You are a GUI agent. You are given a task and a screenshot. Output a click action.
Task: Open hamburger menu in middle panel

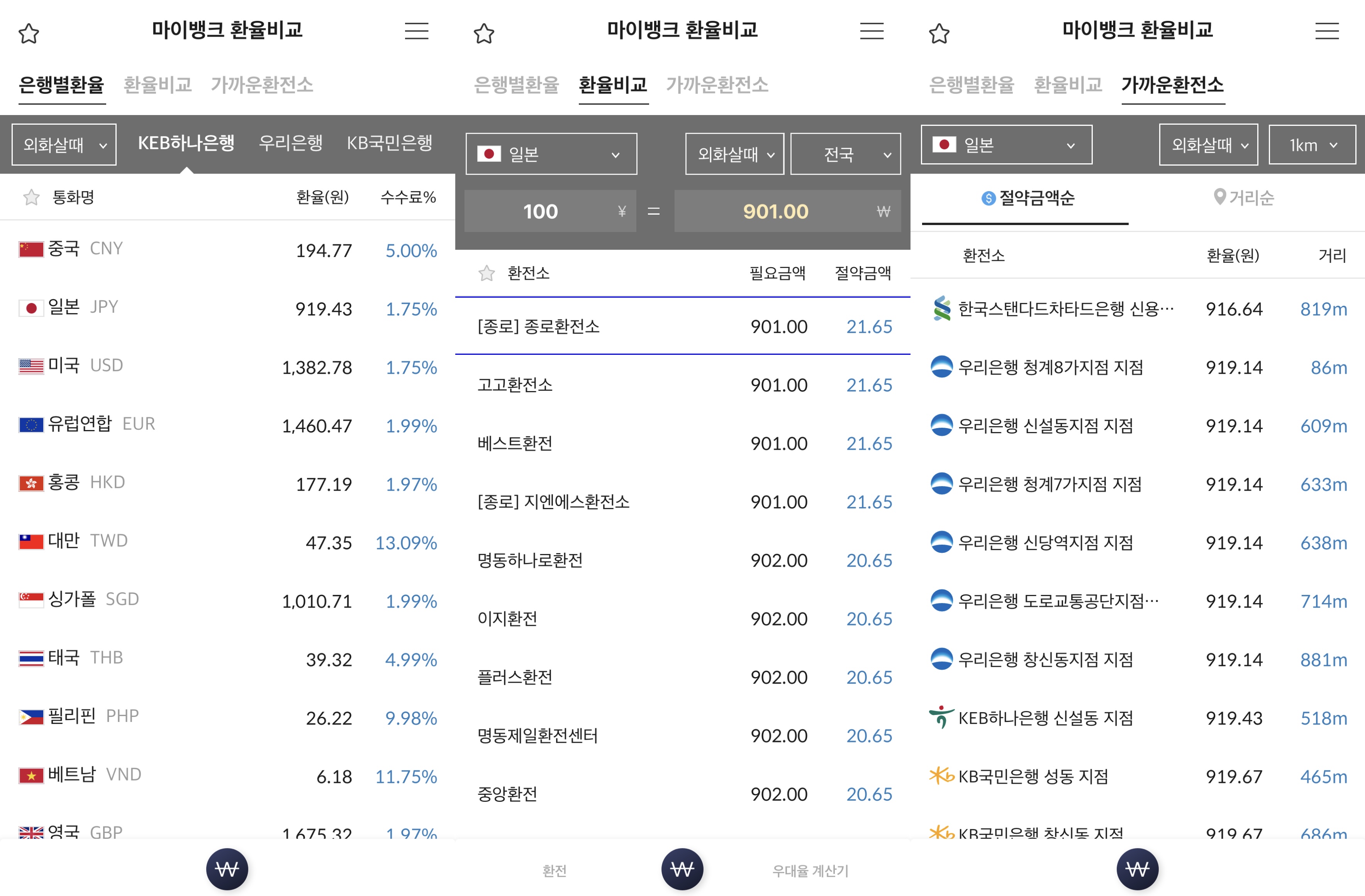pyautogui.click(x=871, y=31)
